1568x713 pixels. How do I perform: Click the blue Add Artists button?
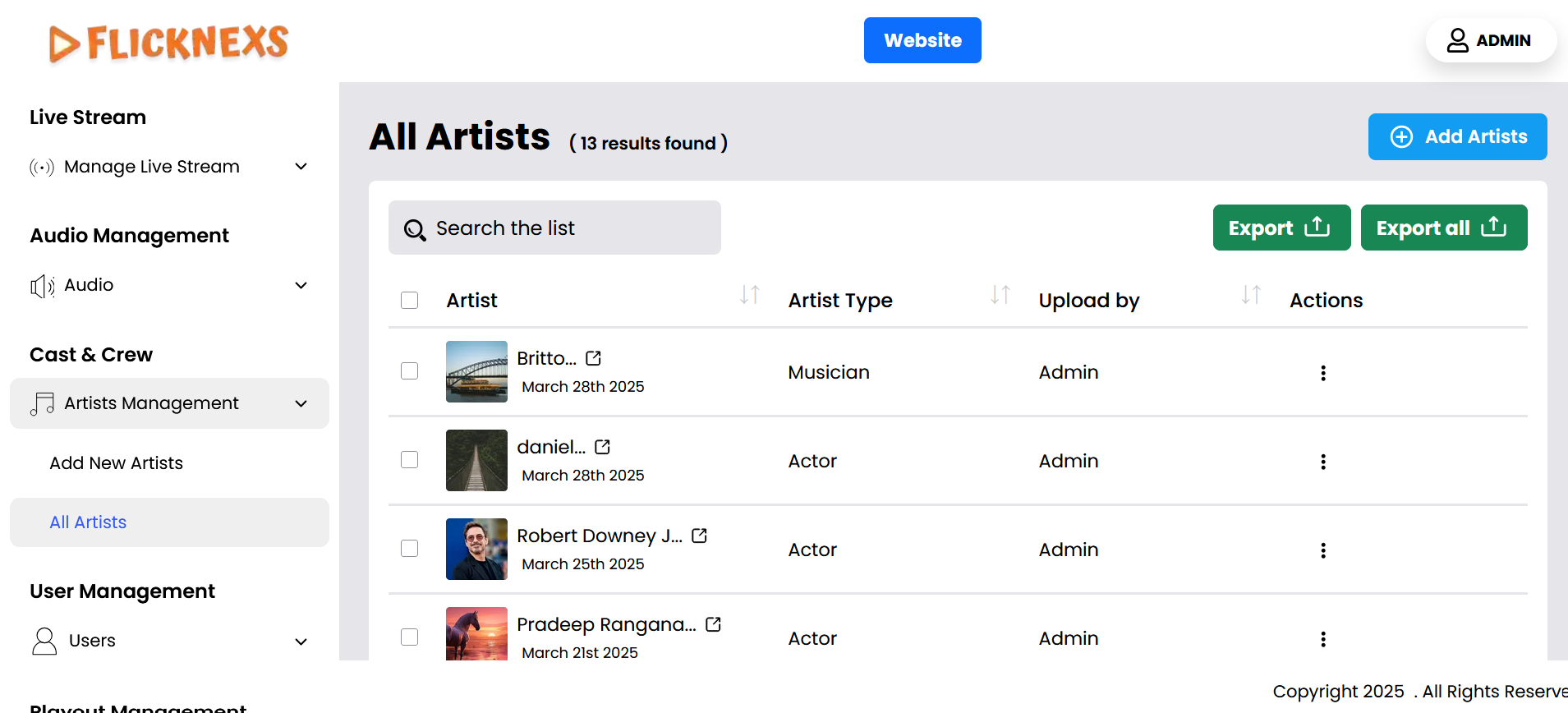click(x=1457, y=136)
